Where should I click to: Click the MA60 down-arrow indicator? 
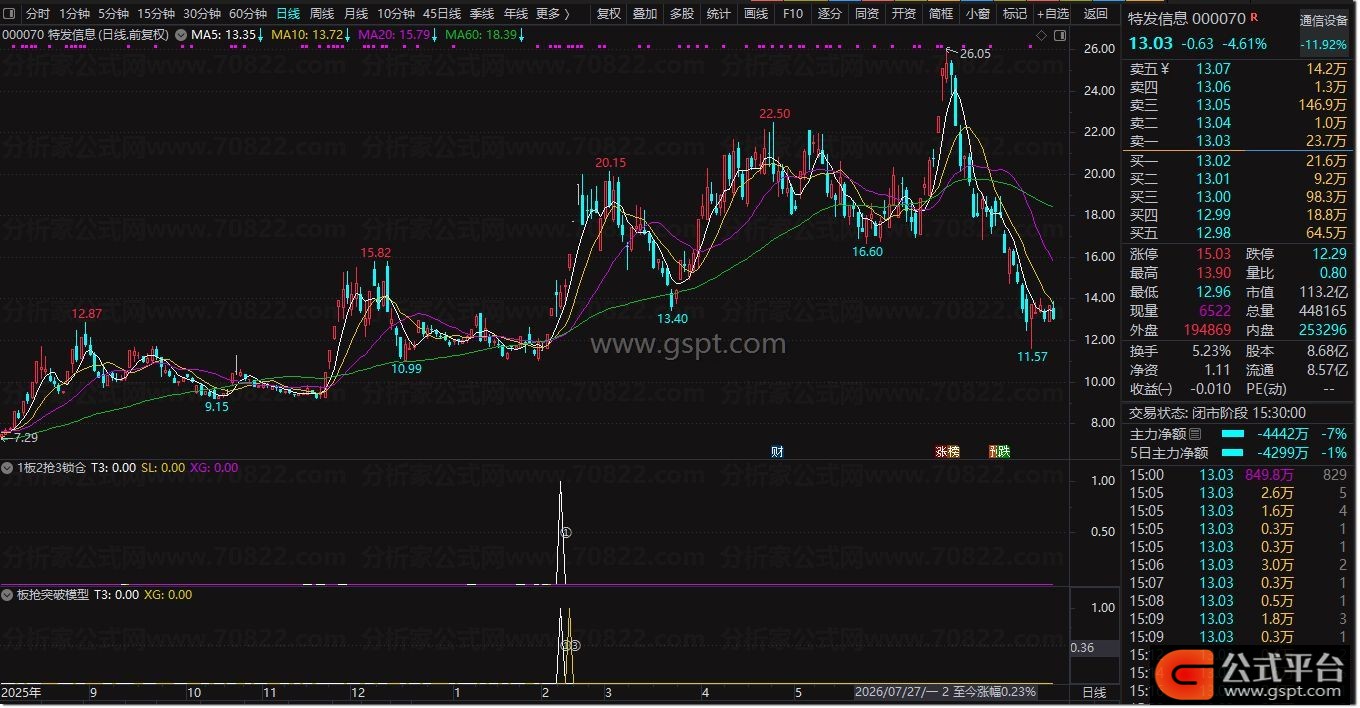(522, 35)
